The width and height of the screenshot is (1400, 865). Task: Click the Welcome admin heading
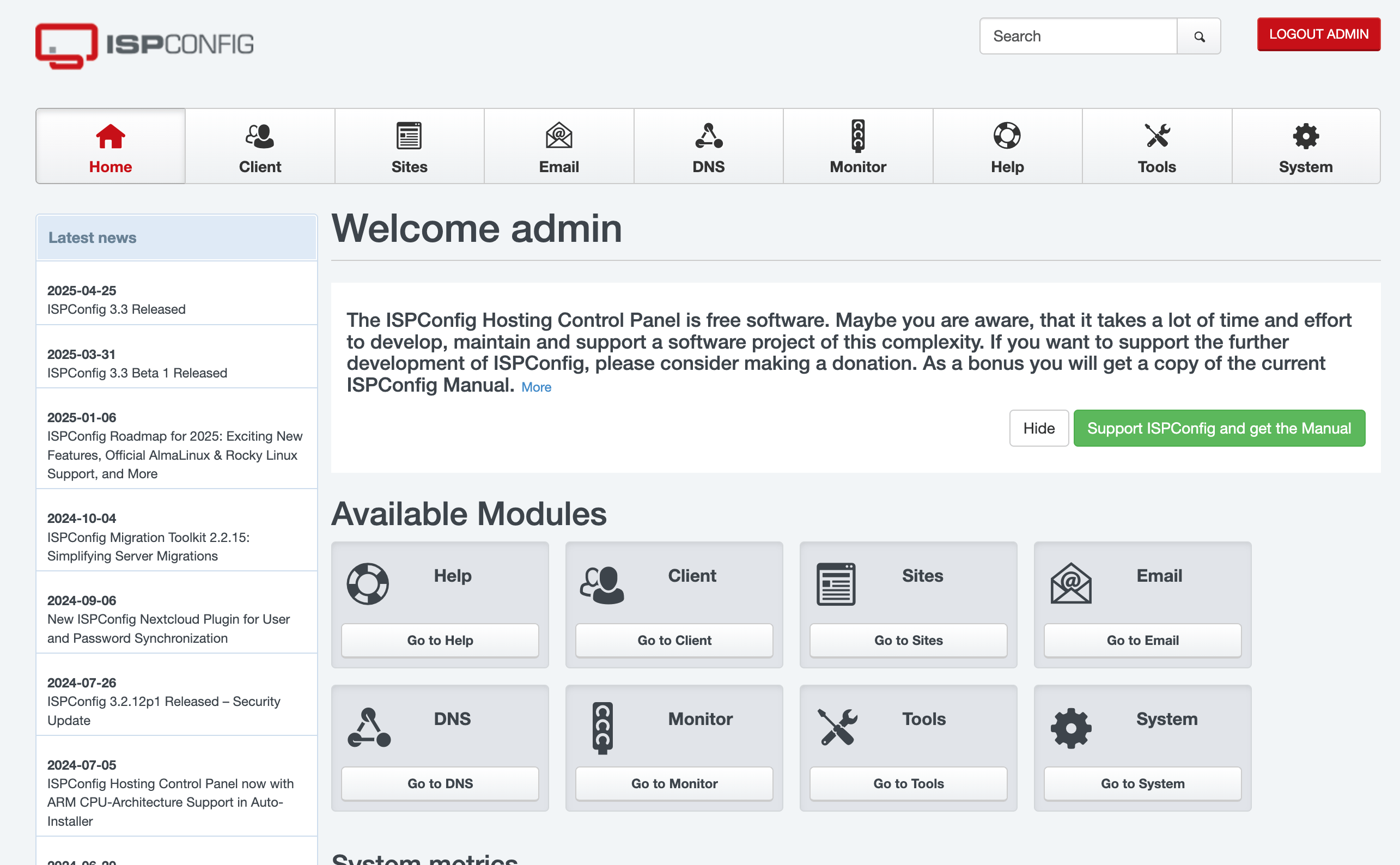[x=477, y=228]
